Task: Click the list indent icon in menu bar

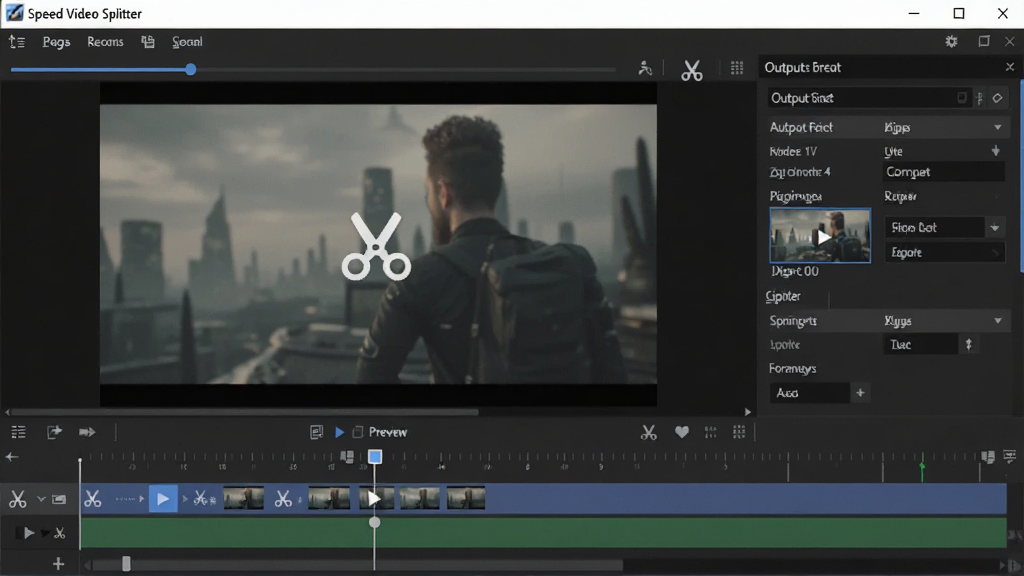Action: coord(17,42)
